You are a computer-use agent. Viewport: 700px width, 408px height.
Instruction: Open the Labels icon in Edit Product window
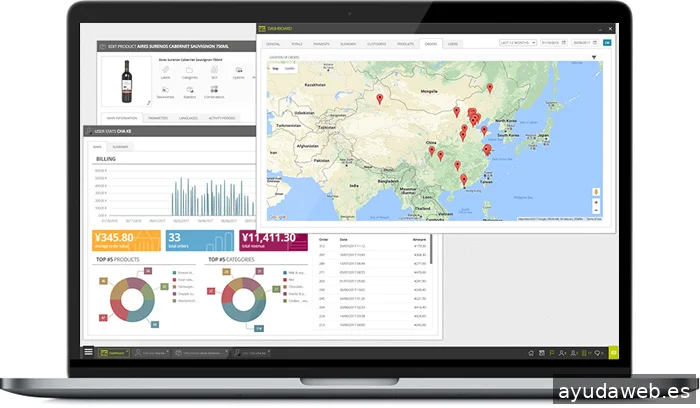(165, 72)
